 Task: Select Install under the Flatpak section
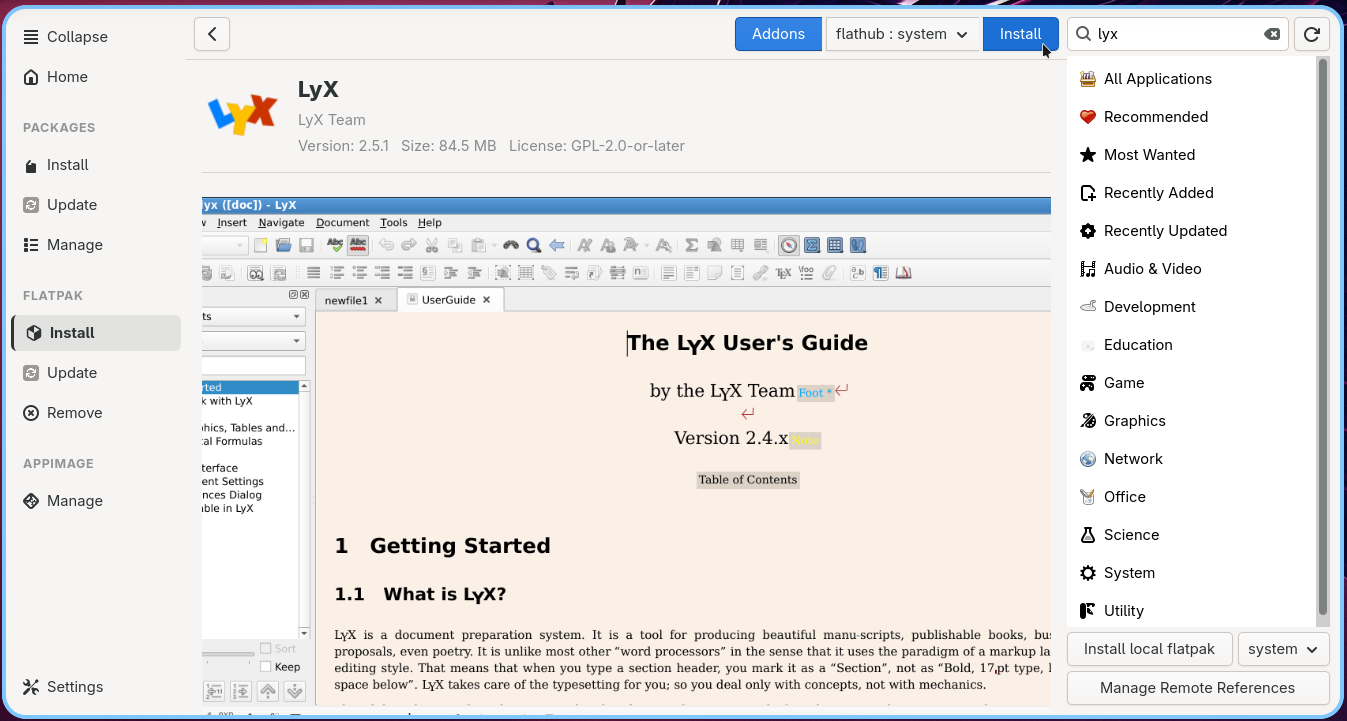96,333
